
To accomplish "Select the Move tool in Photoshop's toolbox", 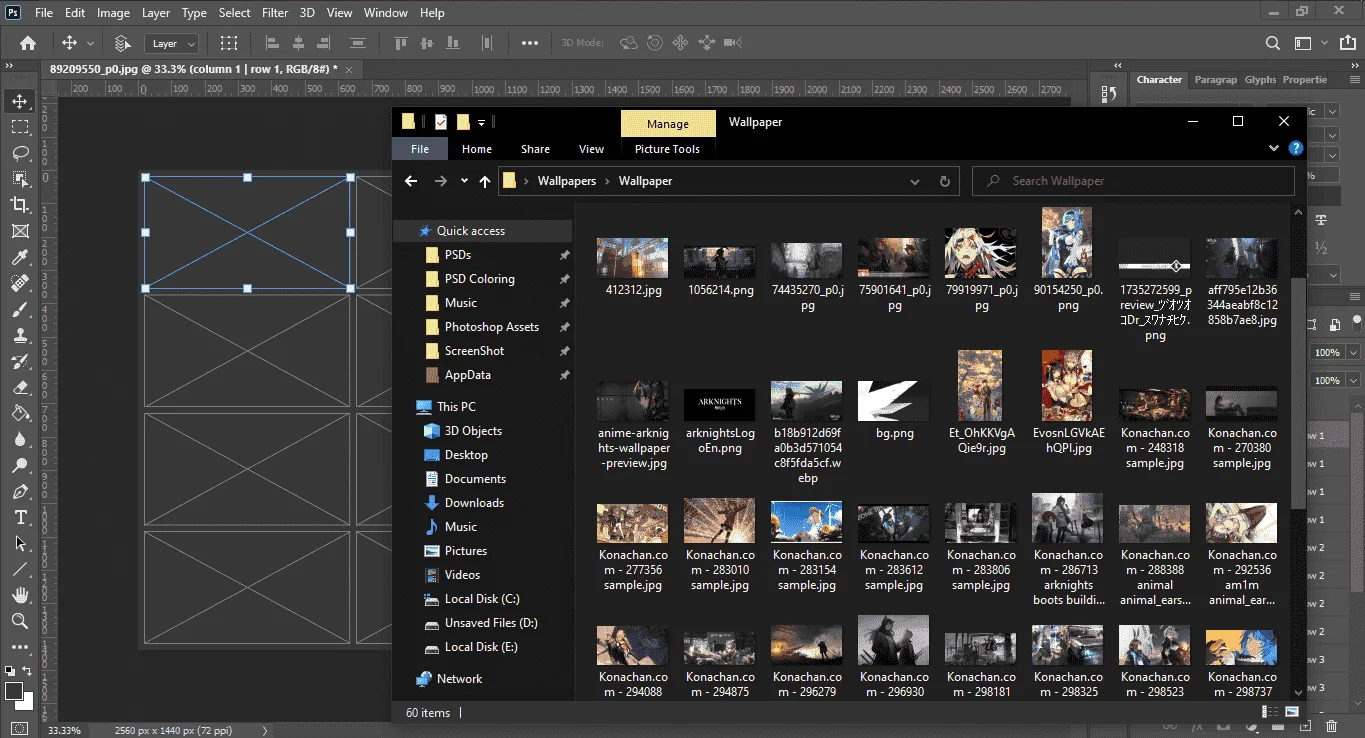I will [19, 101].
